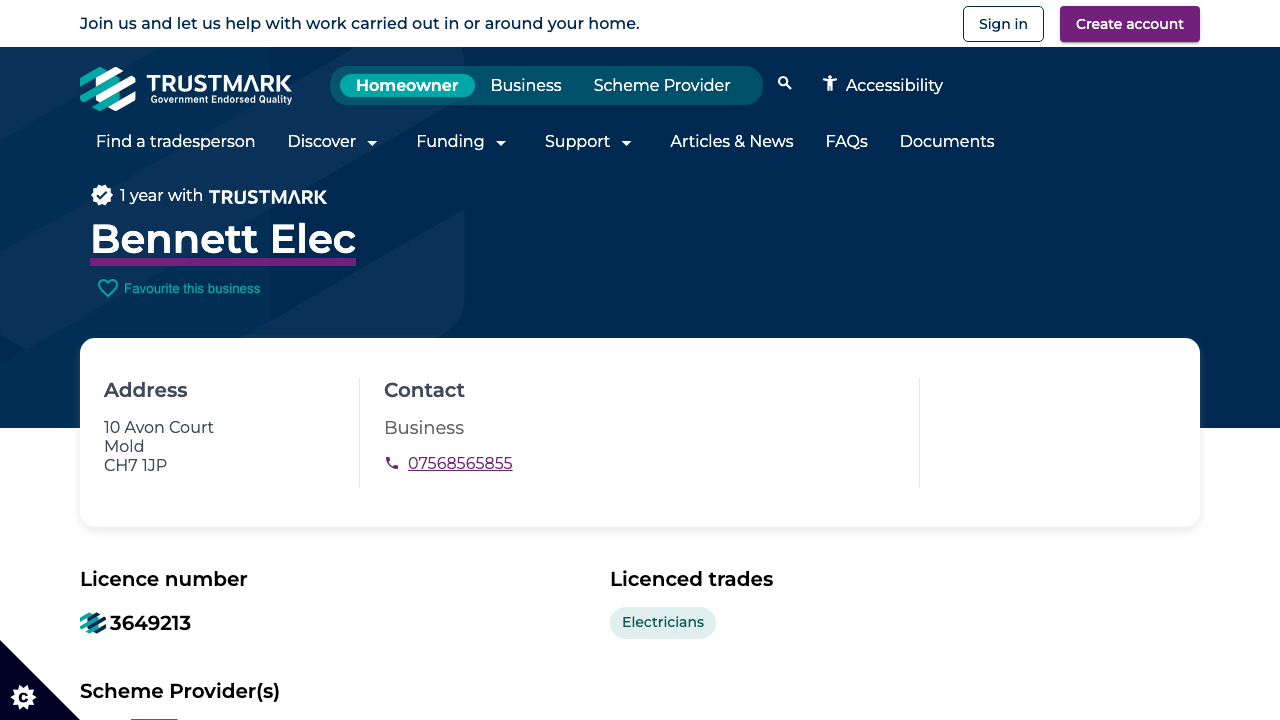Viewport: 1280px width, 720px height.
Task: Select the Scheme Provider audience option
Action: click(x=662, y=85)
